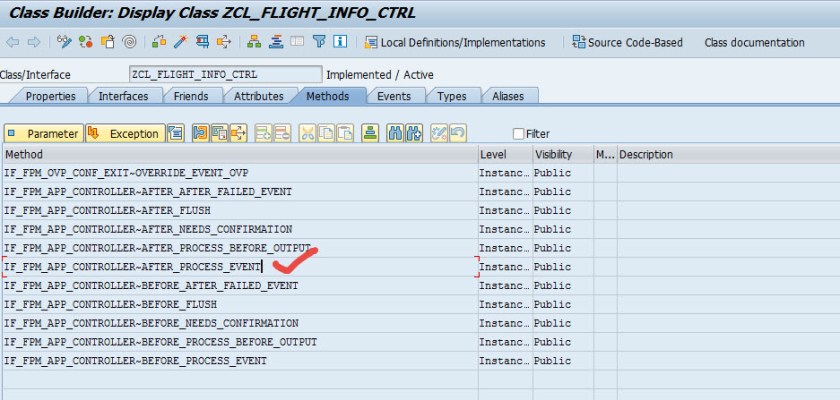840x400 pixels.
Task: Click the orange redefine method icon
Action: click(200, 133)
